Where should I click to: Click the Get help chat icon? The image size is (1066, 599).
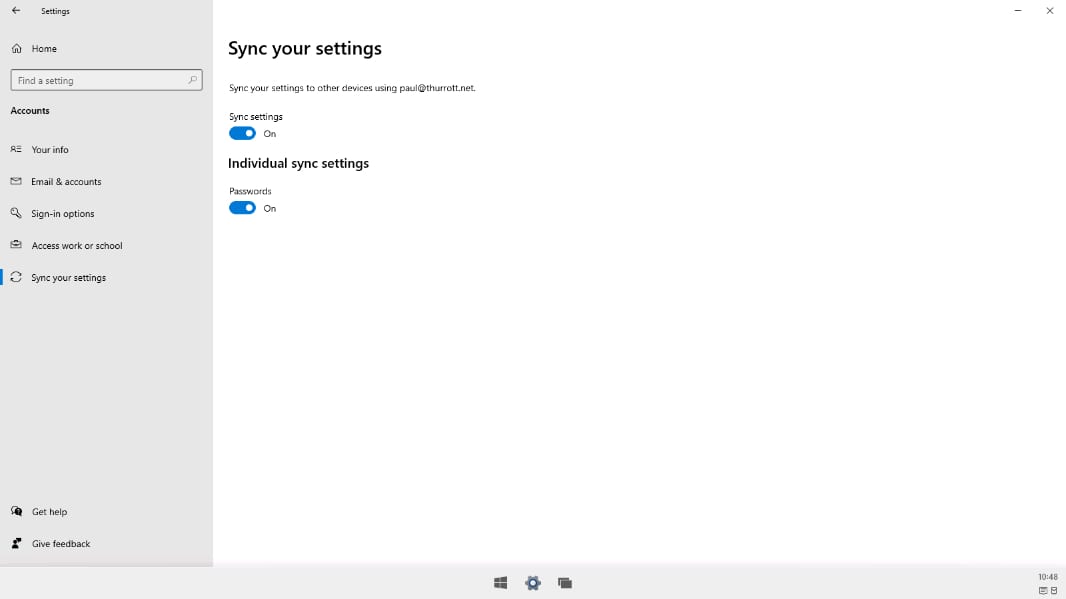pos(16,511)
